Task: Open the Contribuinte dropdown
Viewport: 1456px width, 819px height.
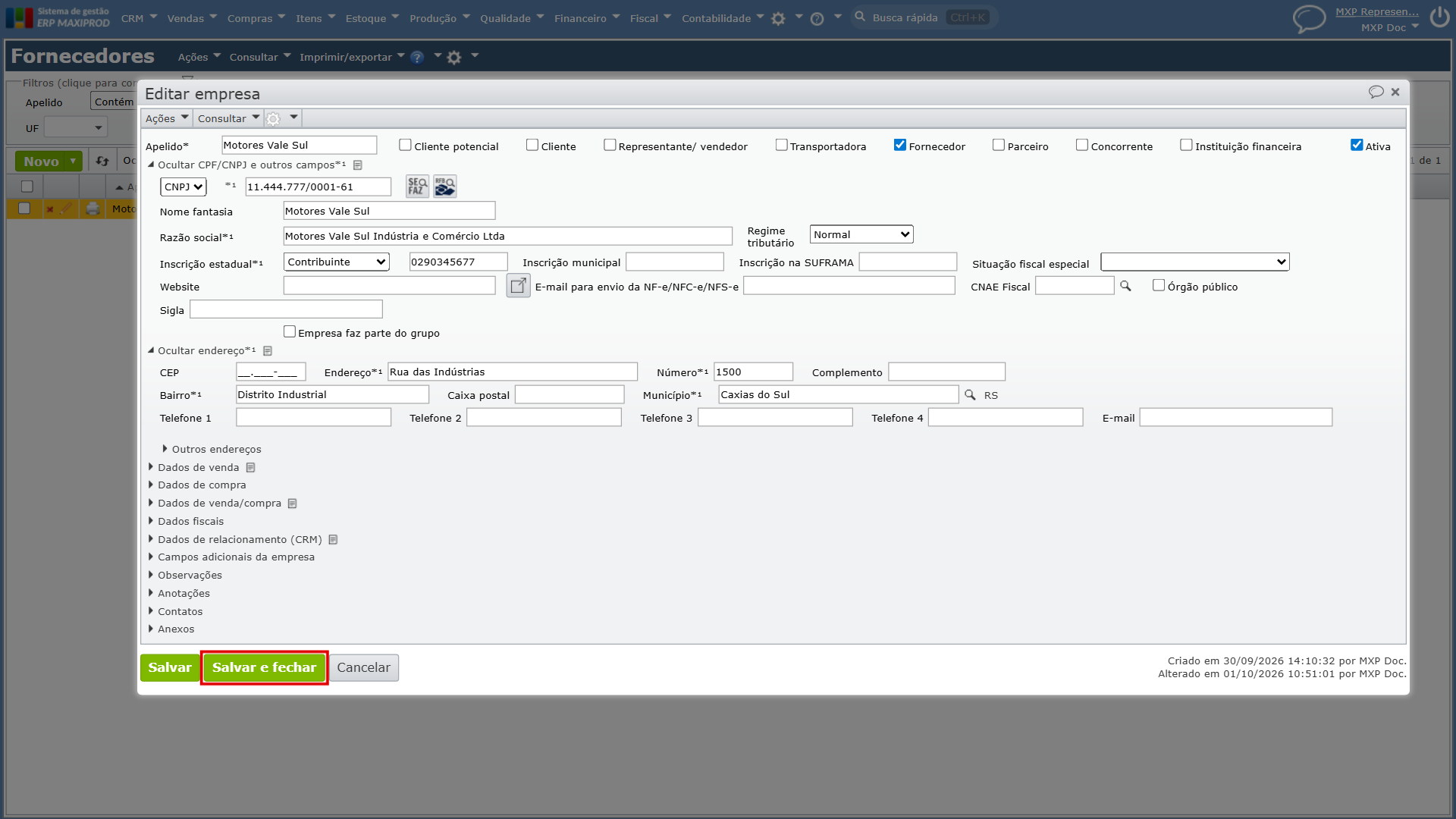Action: [x=337, y=262]
